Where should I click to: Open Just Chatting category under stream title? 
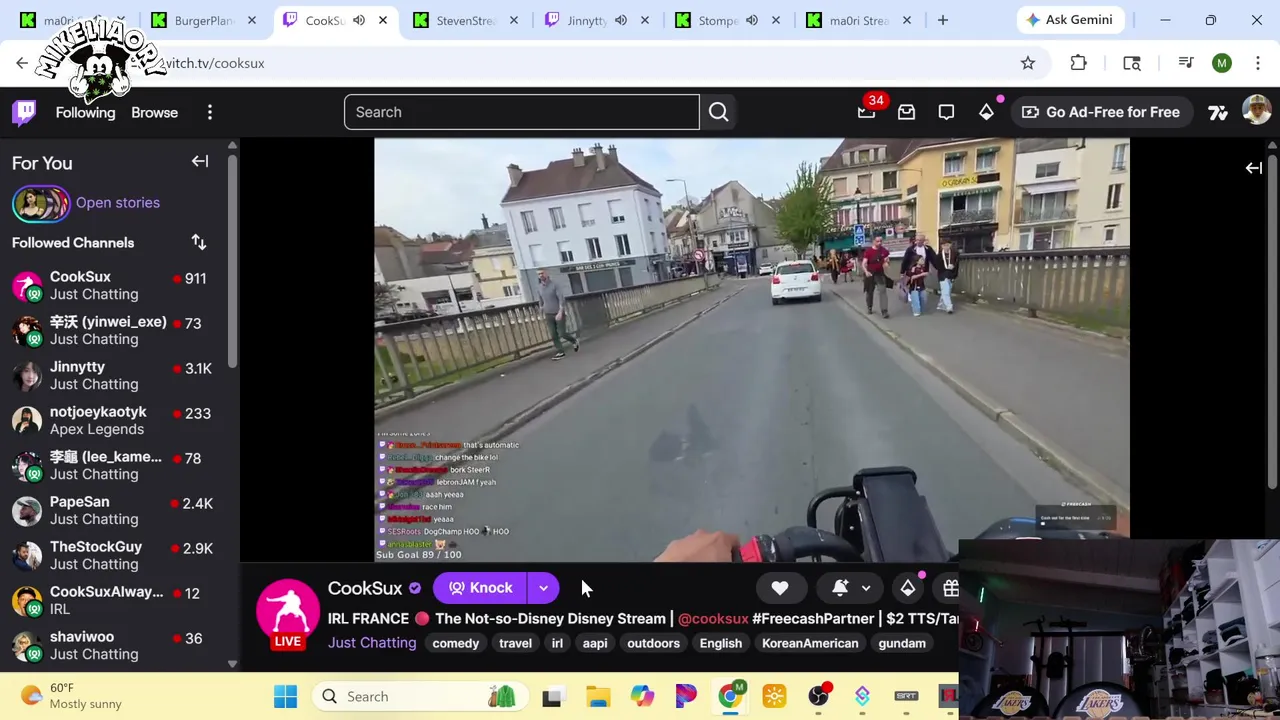pyautogui.click(x=372, y=643)
